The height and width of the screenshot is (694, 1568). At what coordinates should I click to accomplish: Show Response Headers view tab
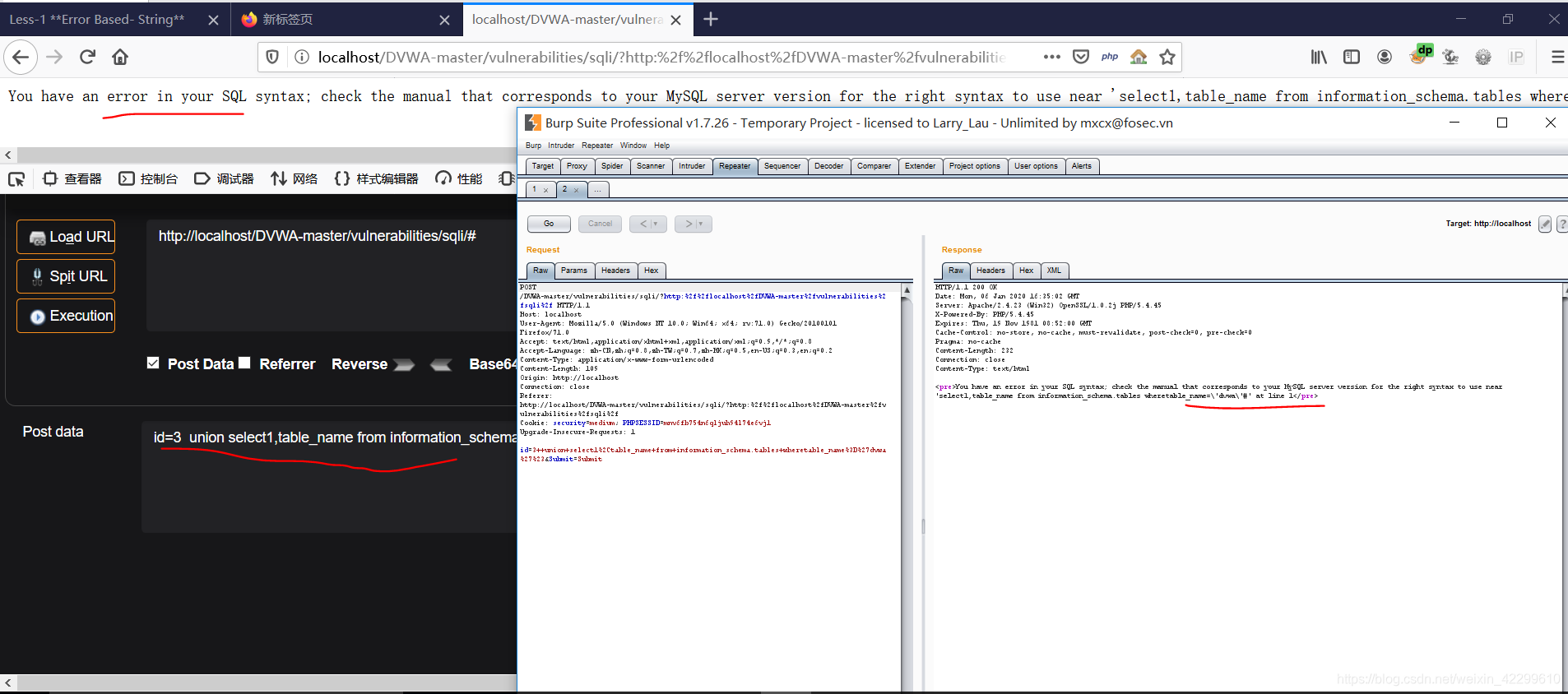[990, 271]
